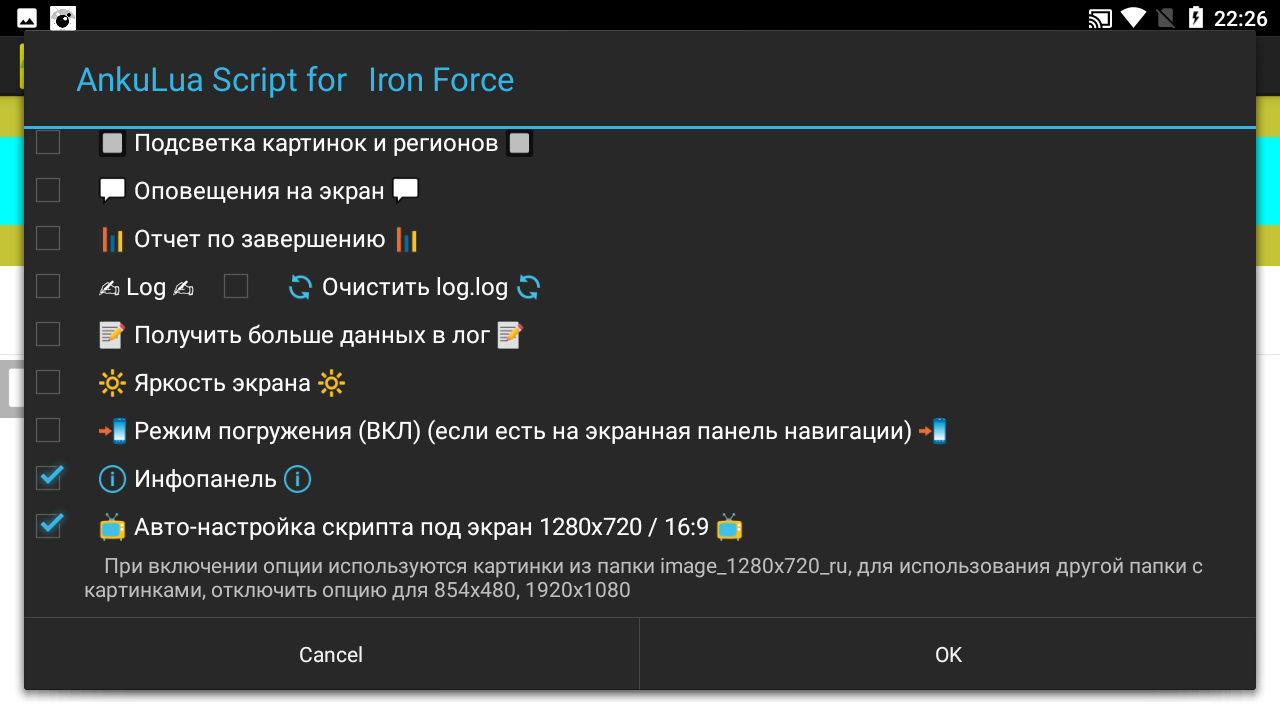The height and width of the screenshot is (720, 1280).
Task: Confirm settings with OK button
Action: point(947,655)
